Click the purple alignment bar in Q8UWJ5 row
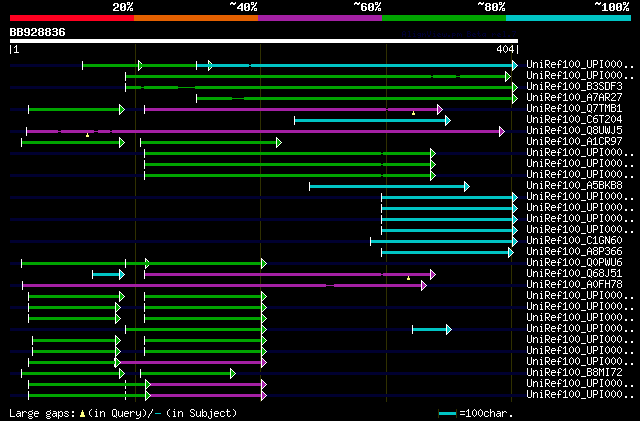The image size is (640, 421). coord(263,131)
